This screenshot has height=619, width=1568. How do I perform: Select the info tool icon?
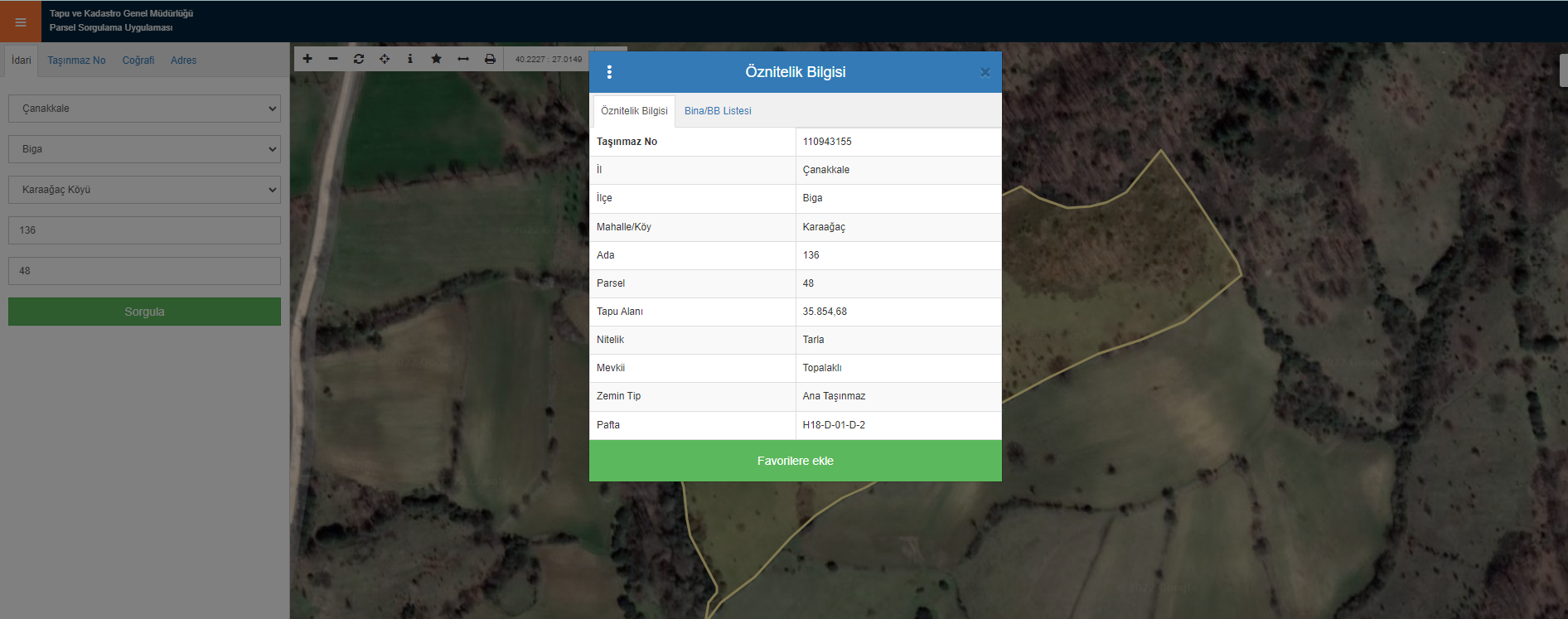pyautogui.click(x=410, y=59)
